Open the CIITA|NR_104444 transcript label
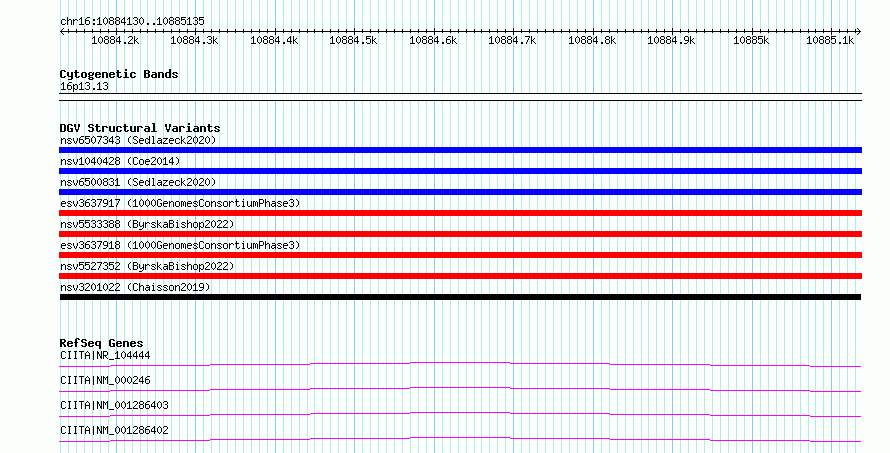This screenshot has height=453, width=890. tap(105, 355)
